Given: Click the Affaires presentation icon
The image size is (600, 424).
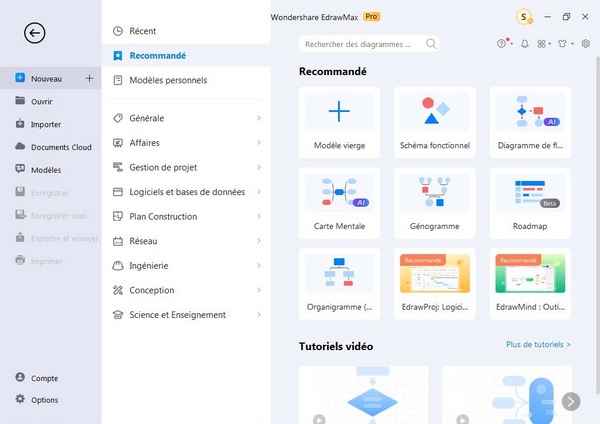Looking at the screenshot, I should tap(118, 142).
